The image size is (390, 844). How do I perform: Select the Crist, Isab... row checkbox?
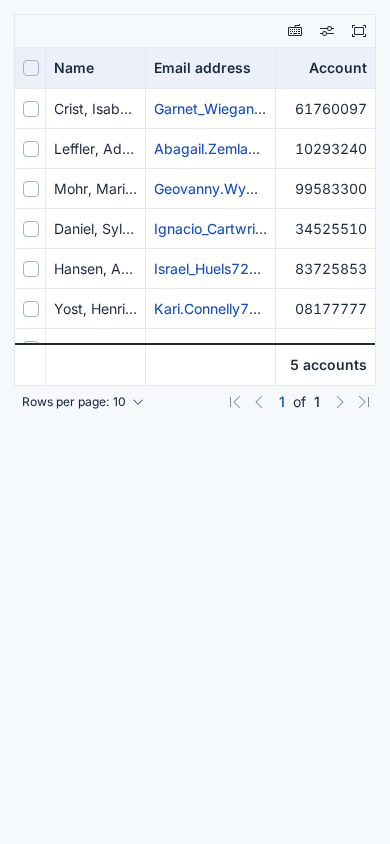pyautogui.click(x=31, y=109)
